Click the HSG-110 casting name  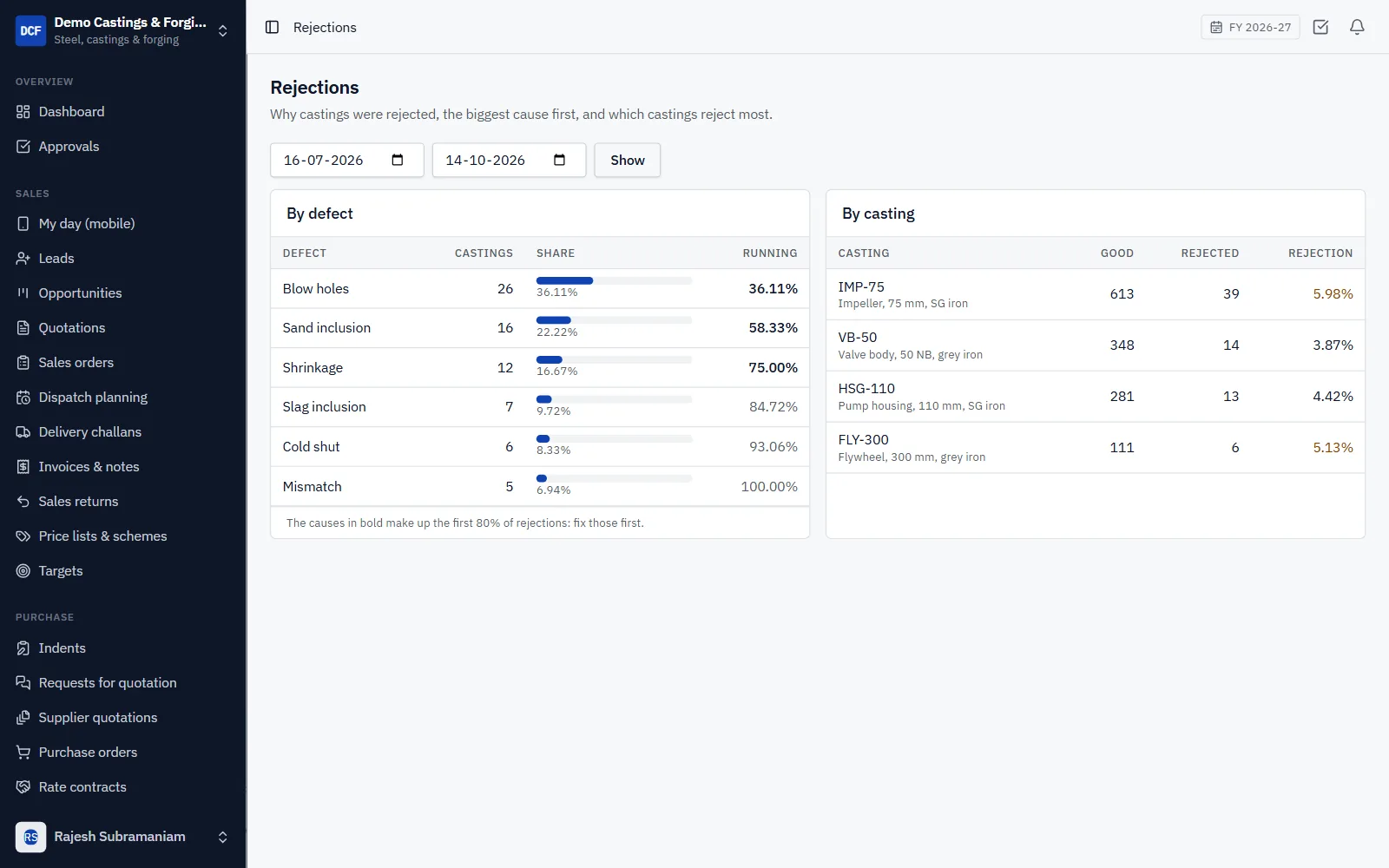point(866,389)
